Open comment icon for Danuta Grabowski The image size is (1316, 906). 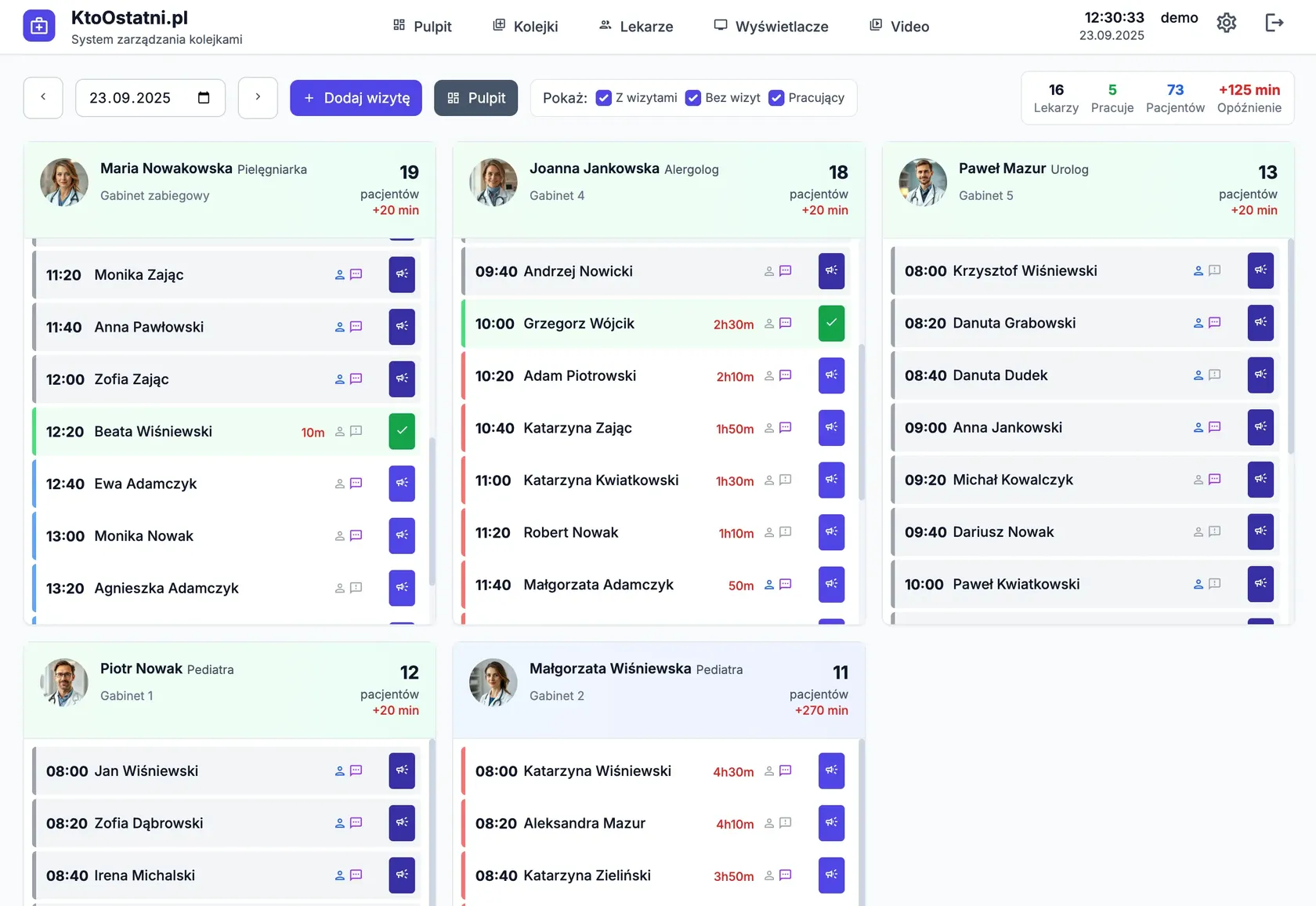pyautogui.click(x=1215, y=323)
